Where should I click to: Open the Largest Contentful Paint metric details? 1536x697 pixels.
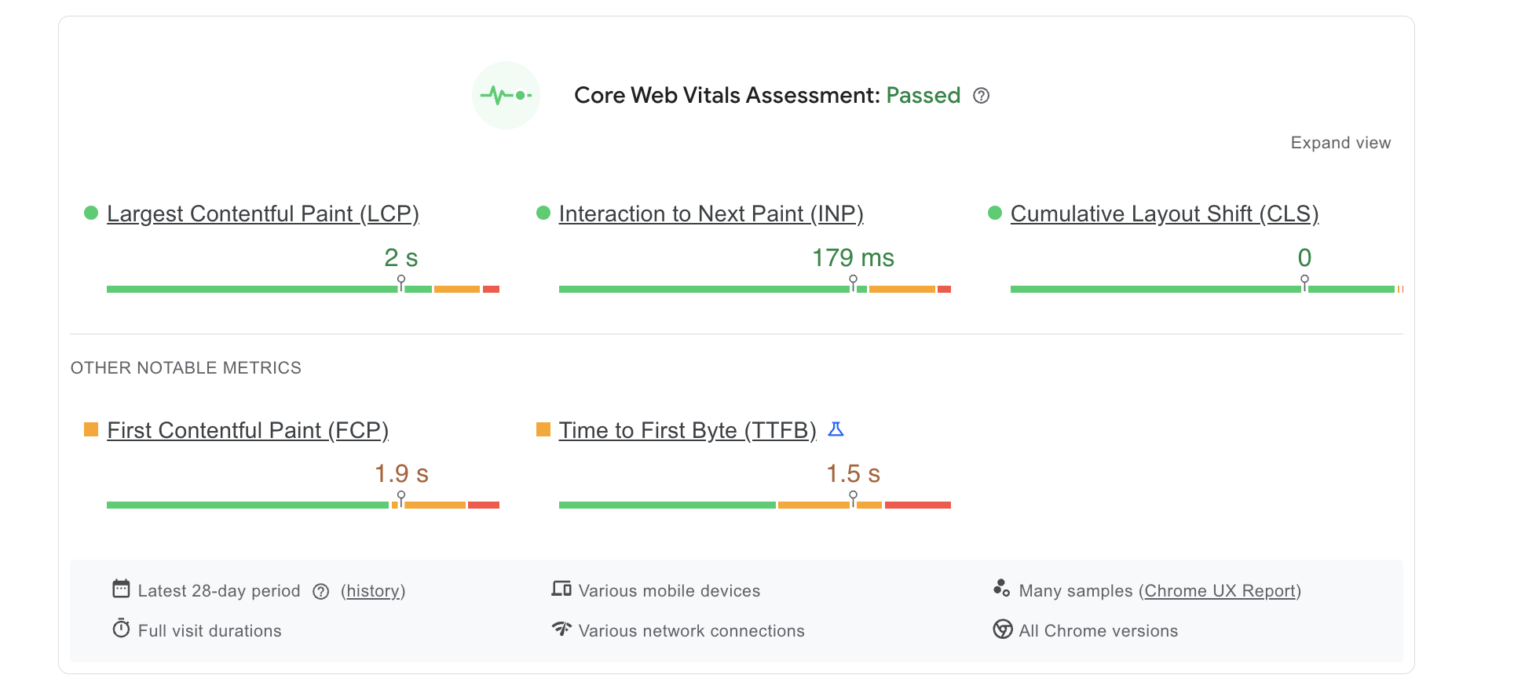coord(263,213)
